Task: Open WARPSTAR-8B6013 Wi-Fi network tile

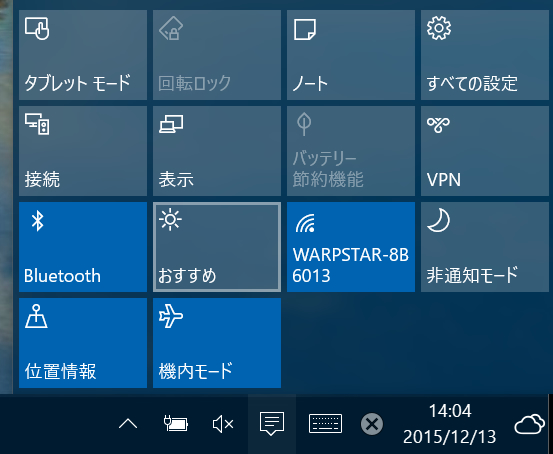Action: (x=351, y=247)
